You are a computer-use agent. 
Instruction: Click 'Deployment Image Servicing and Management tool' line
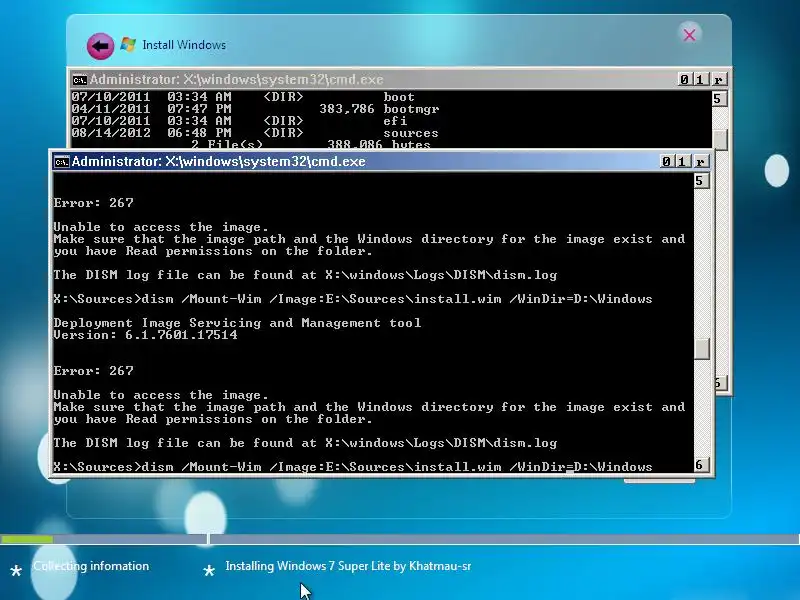pos(237,322)
